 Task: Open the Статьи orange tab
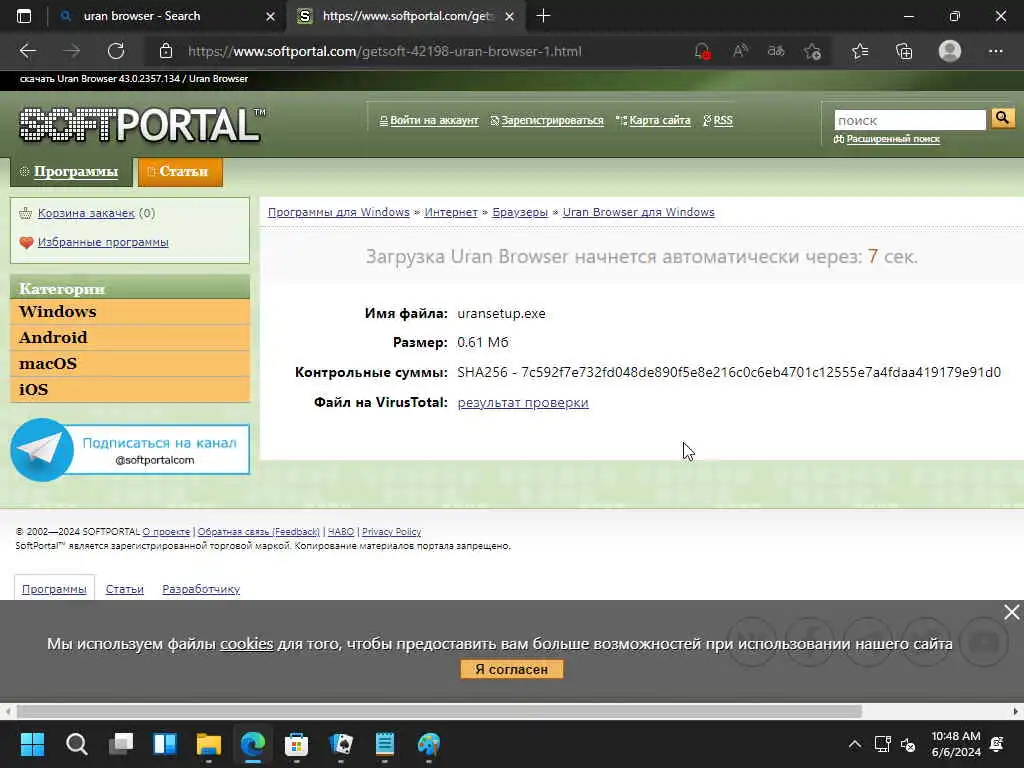click(x=180, y=172)
